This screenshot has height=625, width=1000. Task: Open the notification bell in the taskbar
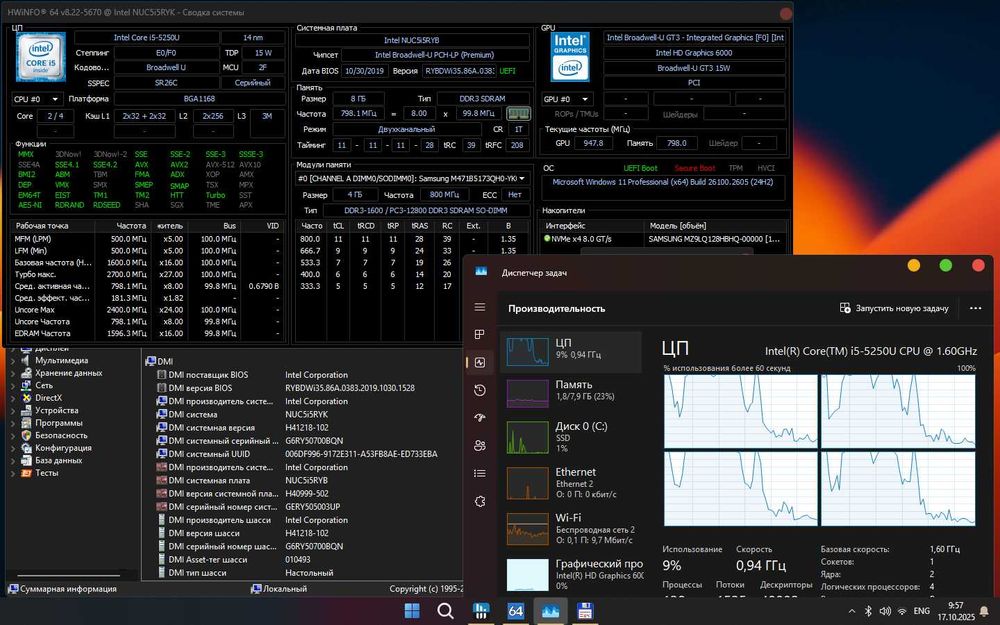tap(984, 611)
